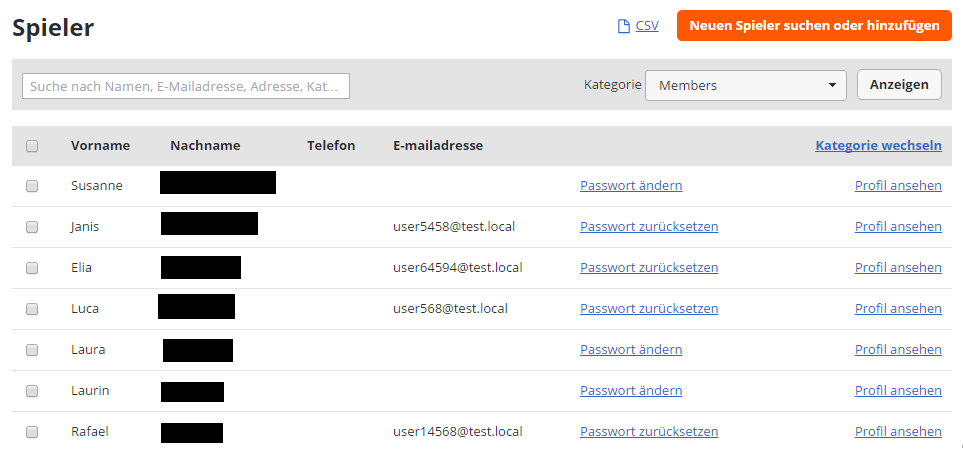Sort by the Nachname column header
This screenshot has height=455, width=963.
click(x=205, y=146)
